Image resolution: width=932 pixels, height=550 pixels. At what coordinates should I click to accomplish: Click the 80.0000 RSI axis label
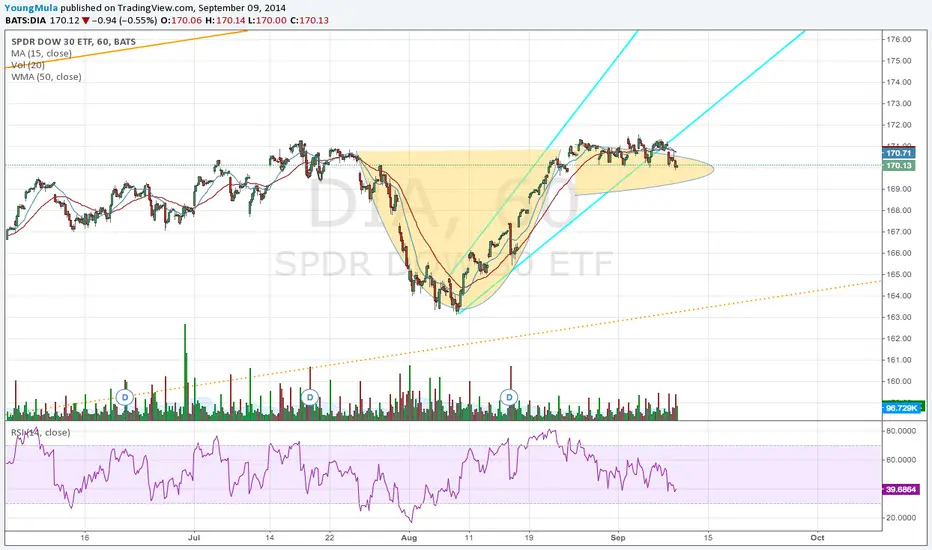point(900,431)
